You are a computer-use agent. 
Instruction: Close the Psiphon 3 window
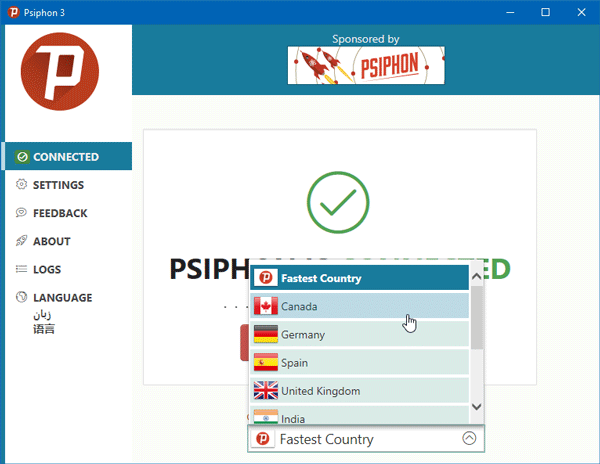[x=581, y=12]
